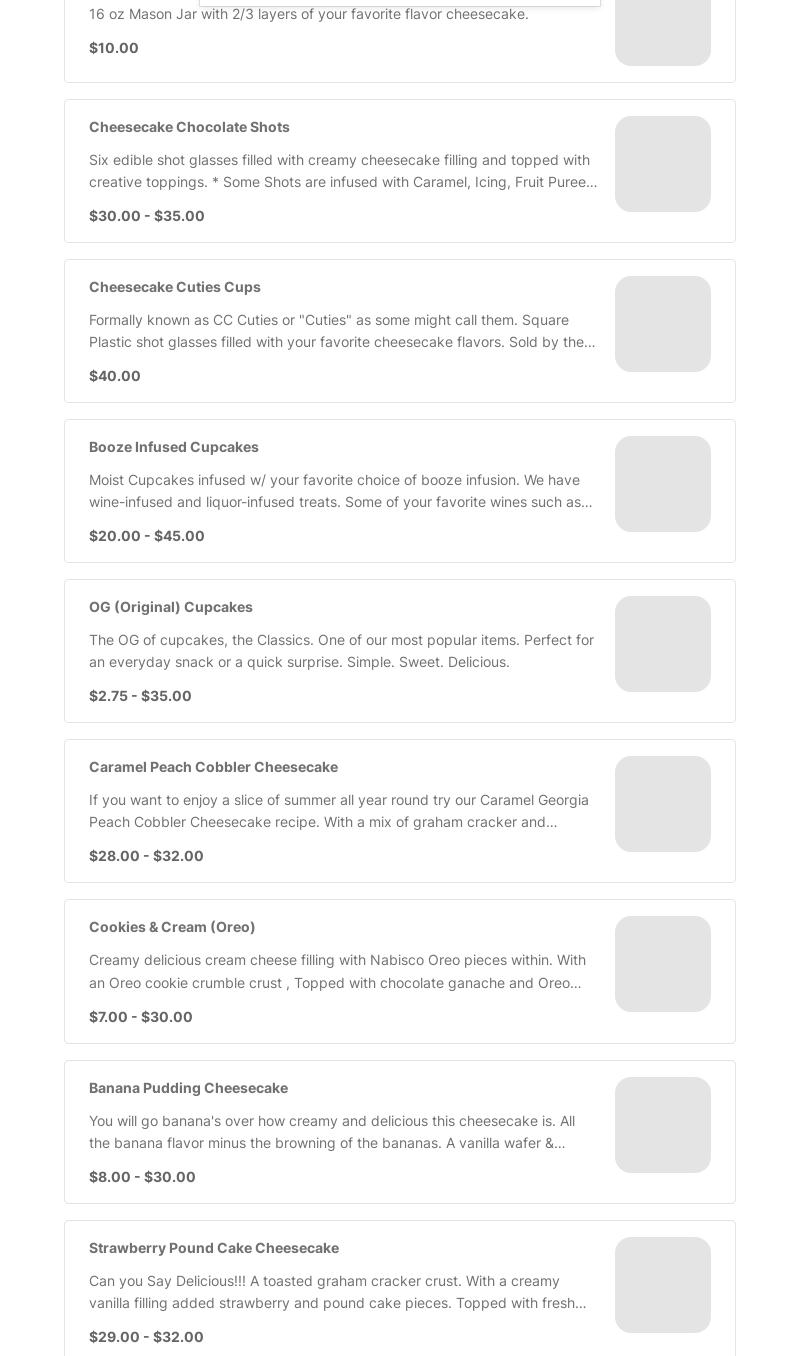Open the Cheesecake Chocolate Shots item title

click(x=189, y=127)
